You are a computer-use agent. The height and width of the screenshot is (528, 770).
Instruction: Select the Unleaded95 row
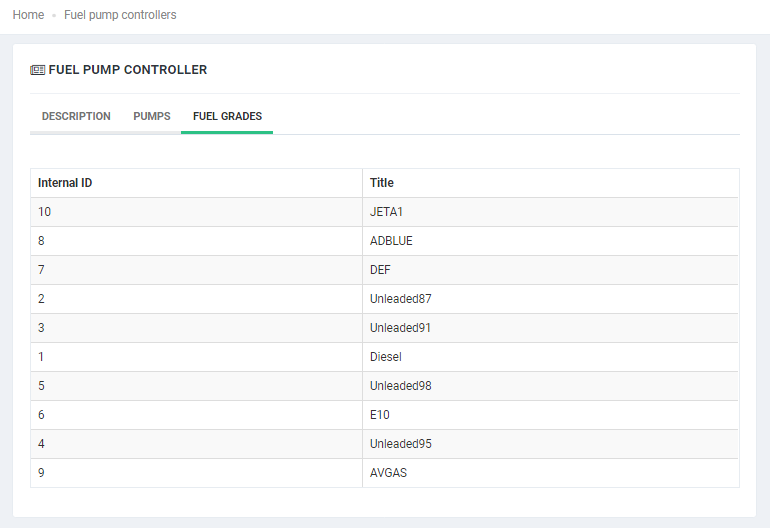point(400,444)
